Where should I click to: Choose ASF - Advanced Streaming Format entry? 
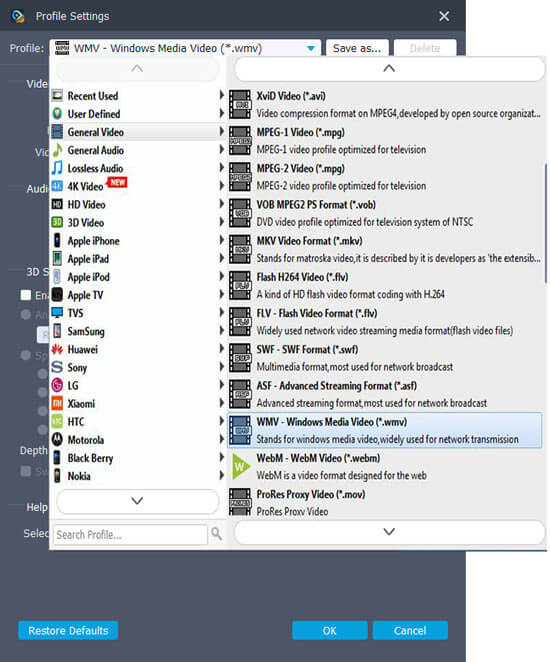[x=385, y=394]
